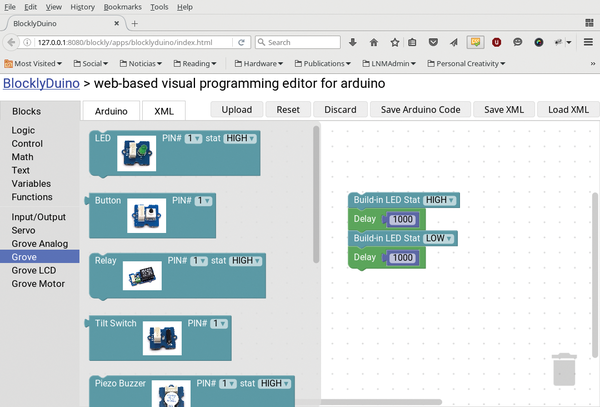Expand the Most Visited bookmarks folder

(x=33, y=63)
